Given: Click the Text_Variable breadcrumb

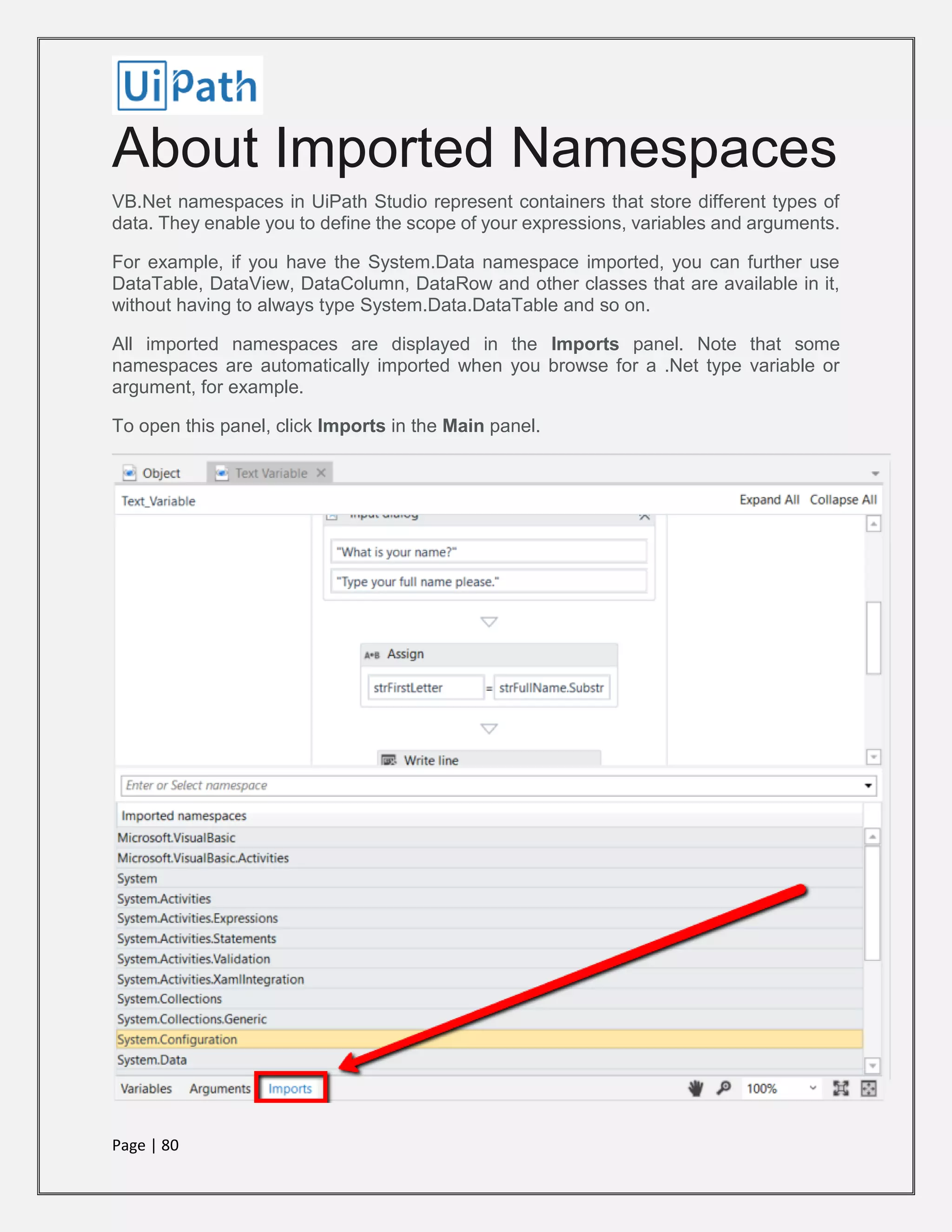Looking at the screenshot, I should tap(159, 501).
